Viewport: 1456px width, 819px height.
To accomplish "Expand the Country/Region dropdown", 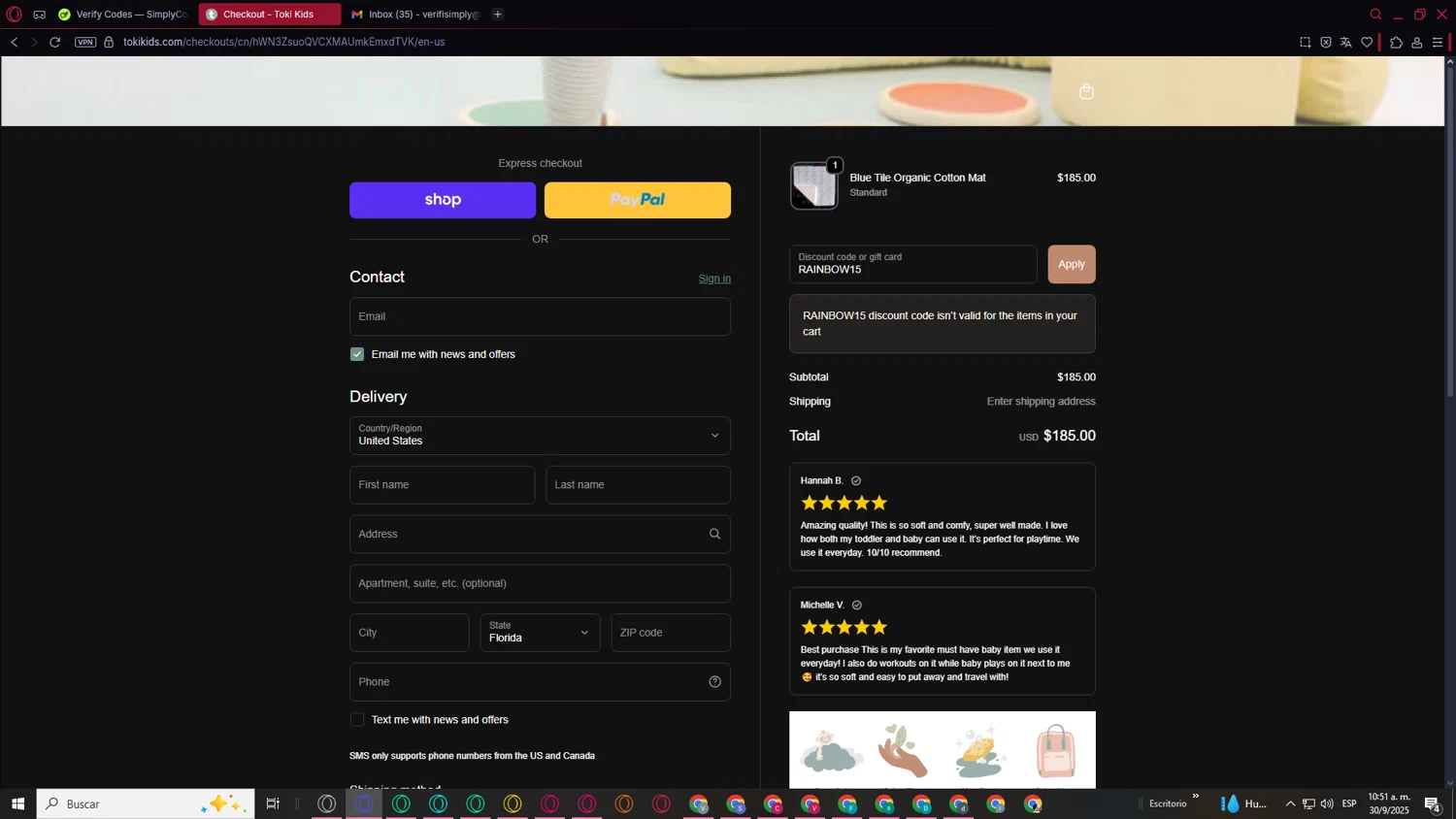I will pos(540,436).
